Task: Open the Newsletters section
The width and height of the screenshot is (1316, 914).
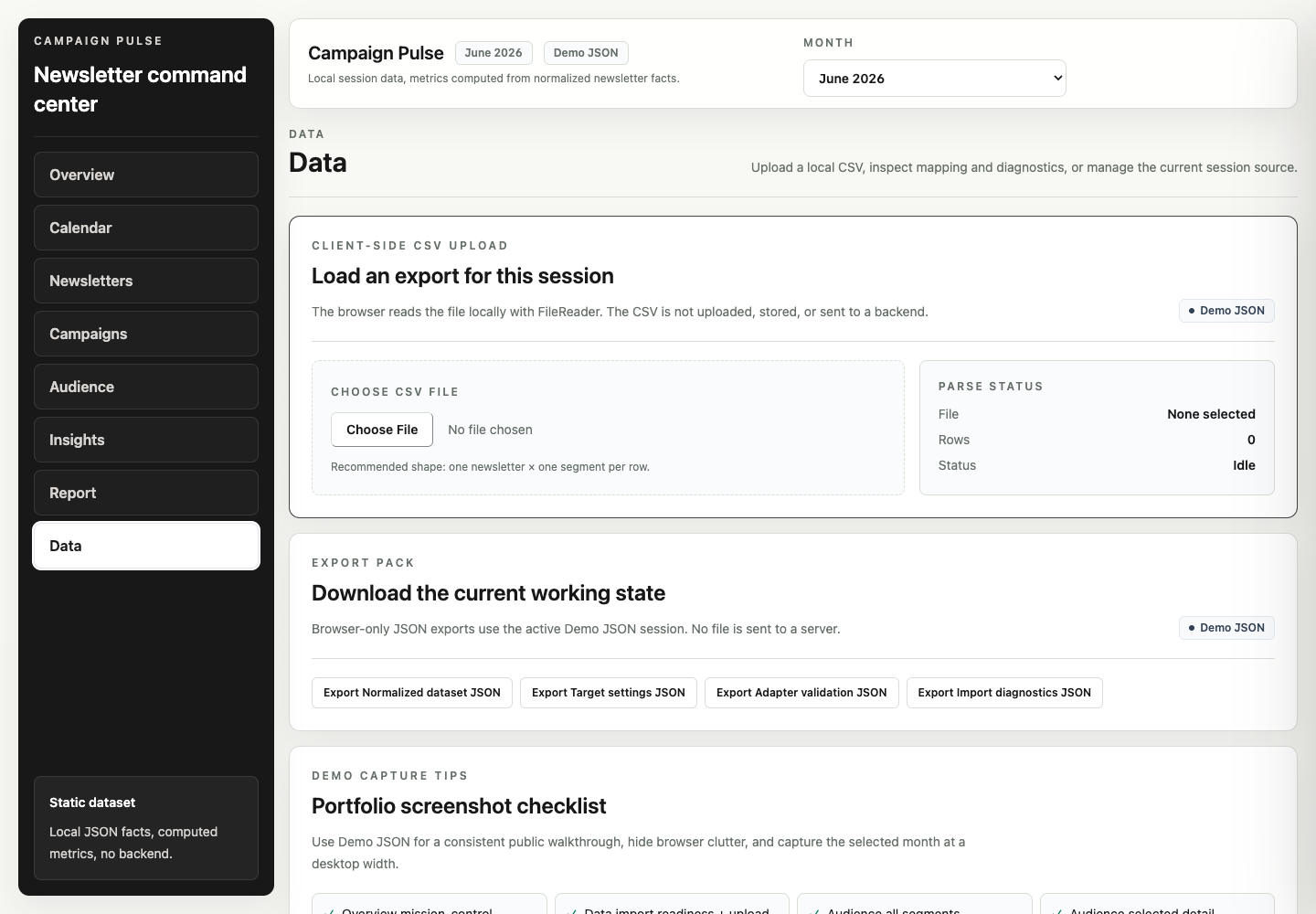Action: click(x=146, y=281)
